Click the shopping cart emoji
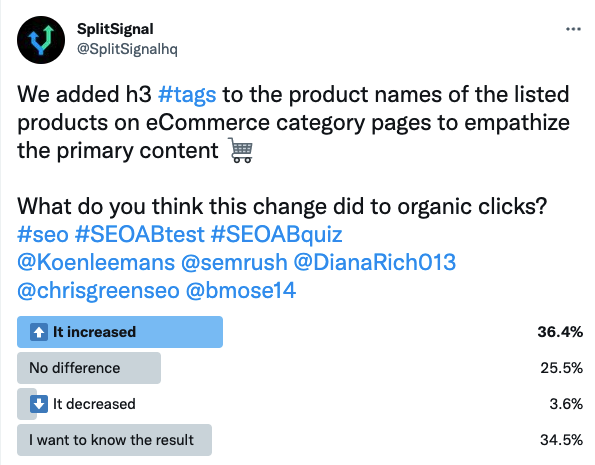Image resolution: width=595 pixels, height=465 pixels. point(241,150)
